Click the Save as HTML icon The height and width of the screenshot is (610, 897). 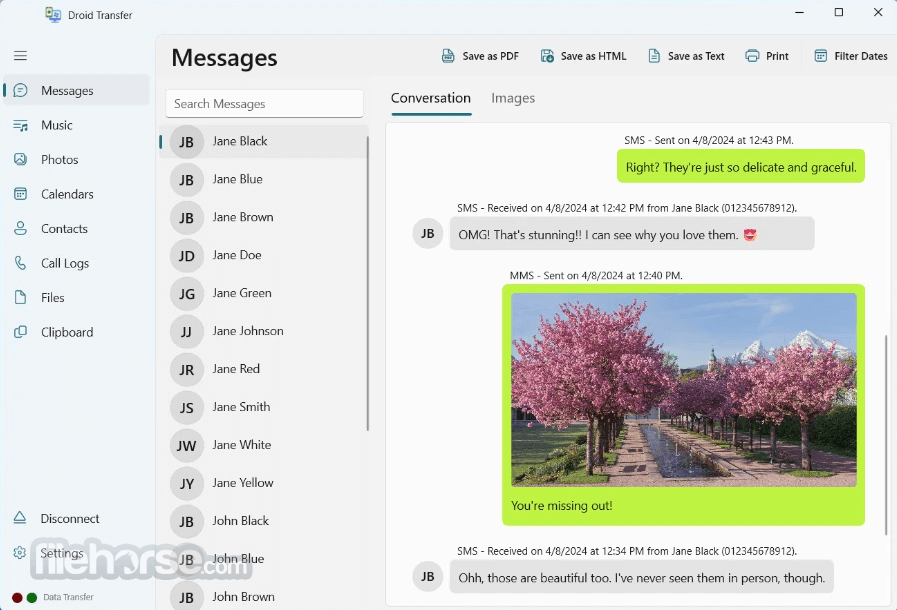[547, 56]
